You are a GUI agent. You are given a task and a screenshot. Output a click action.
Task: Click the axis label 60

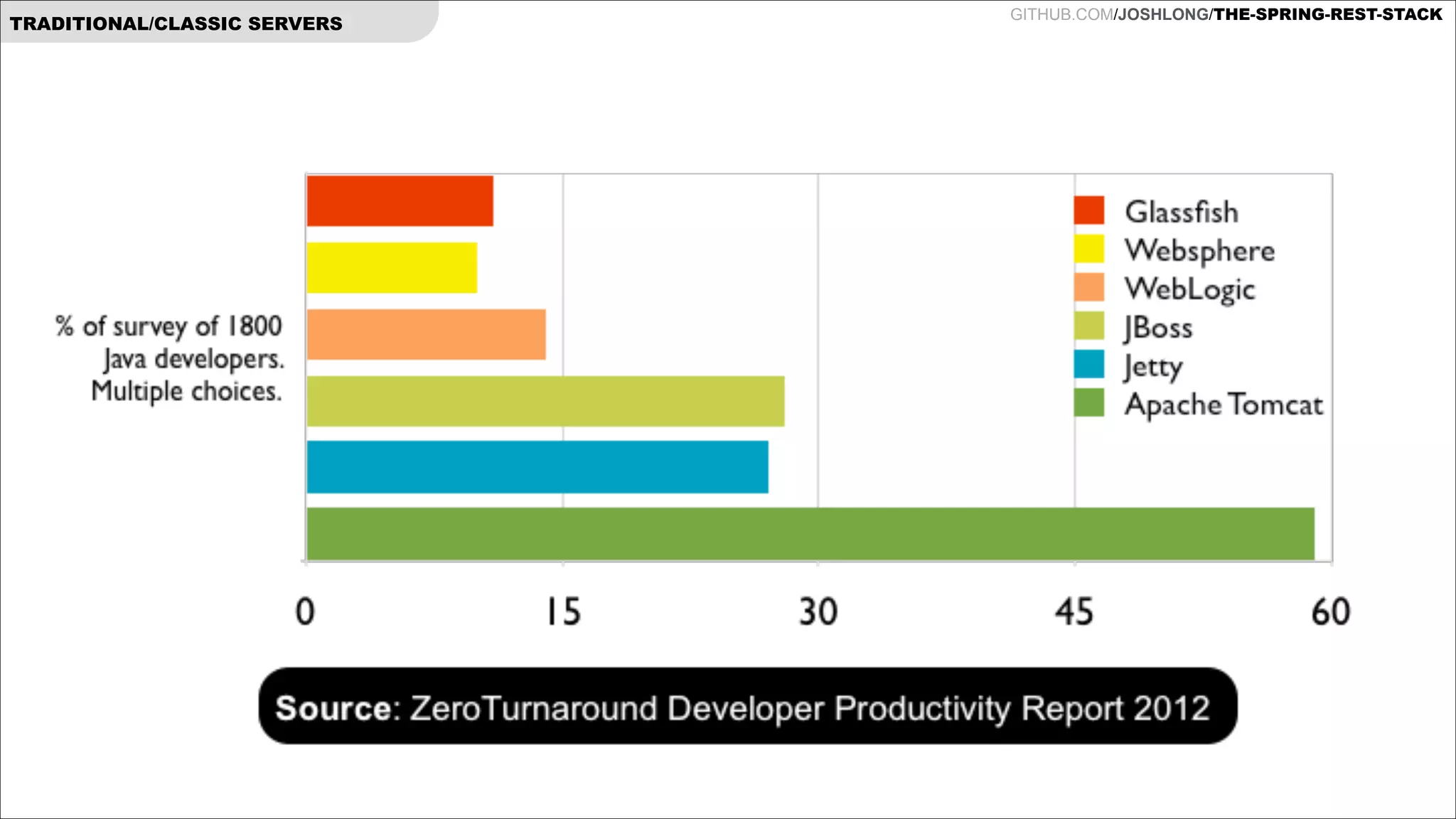(1330, 612)
